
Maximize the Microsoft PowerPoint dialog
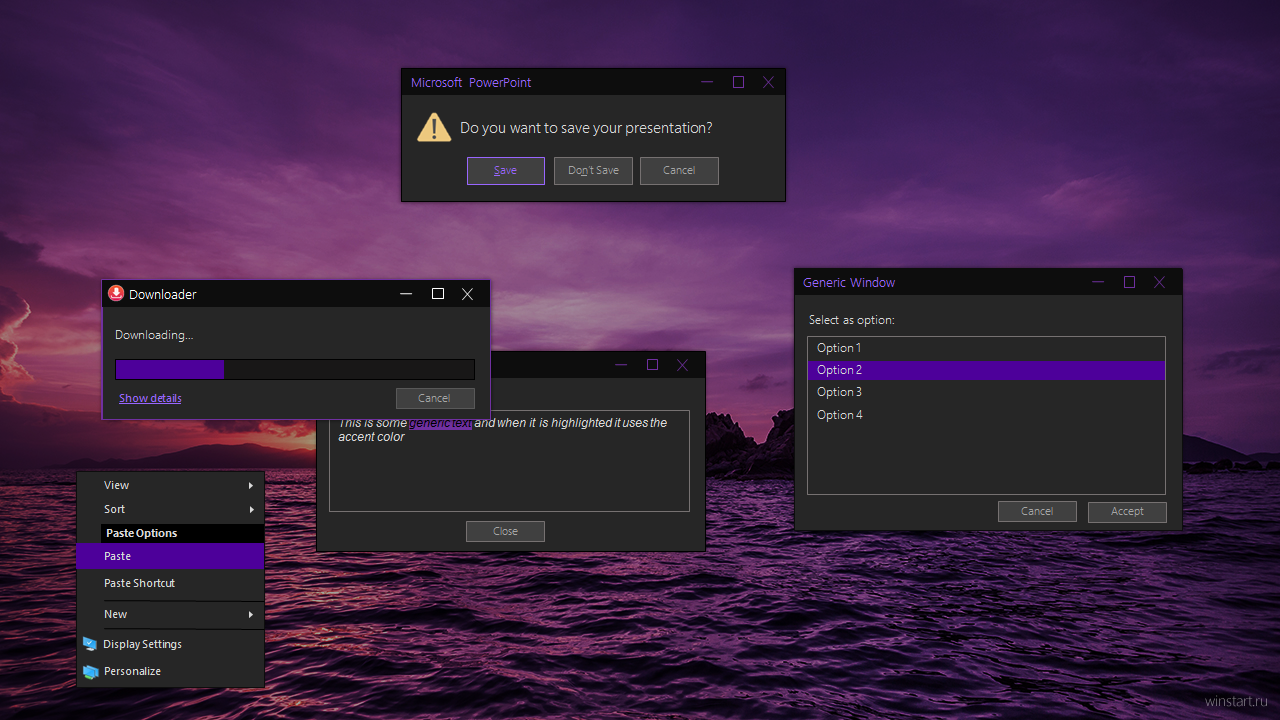(738, 82)
